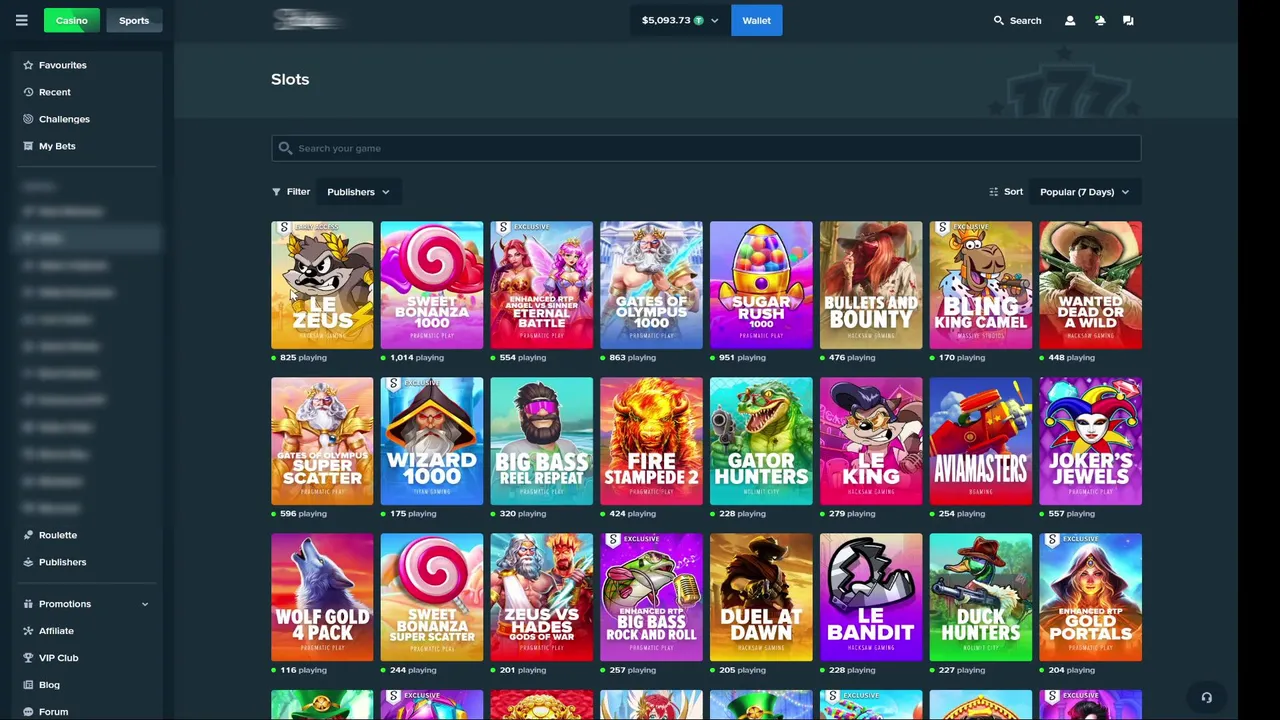
Task: Open the Publishers filter dropdown
Action: pyautogui.click(x=358, y=192)
